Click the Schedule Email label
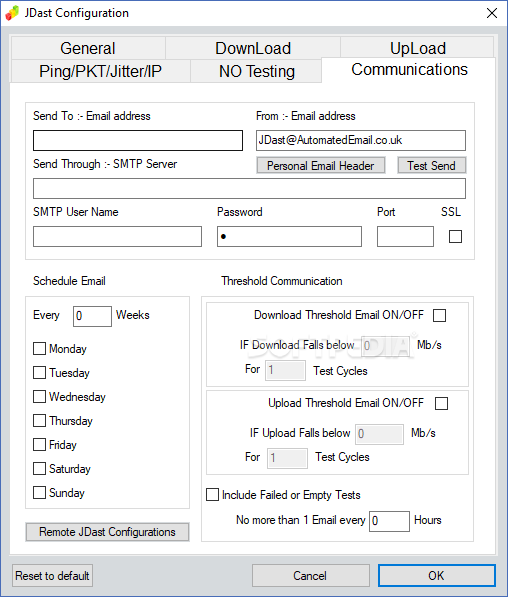This screenshot has width=508, height=597. [69, 281]
